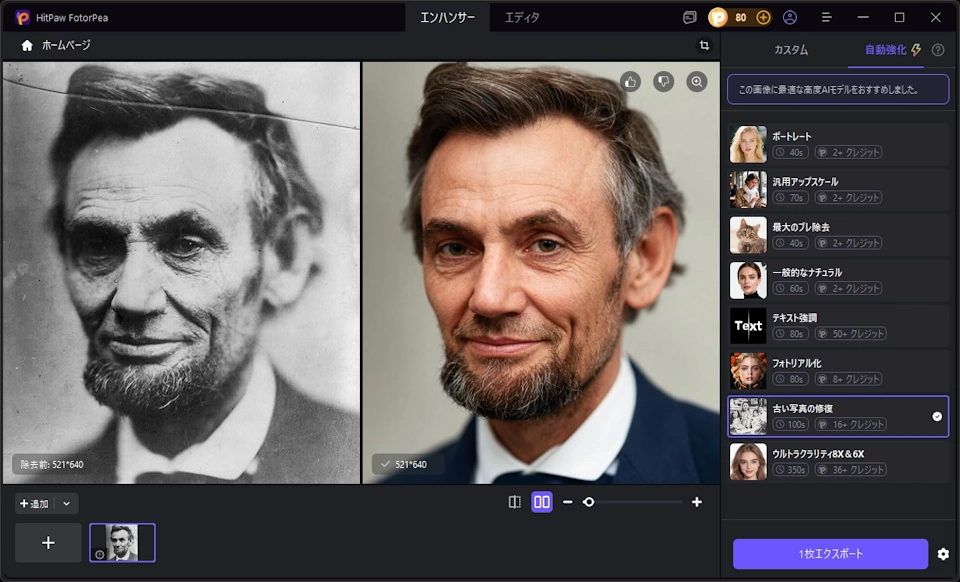Switch to split slider compare view
Screen dimensions: 960x582
(x=515, y=502)
